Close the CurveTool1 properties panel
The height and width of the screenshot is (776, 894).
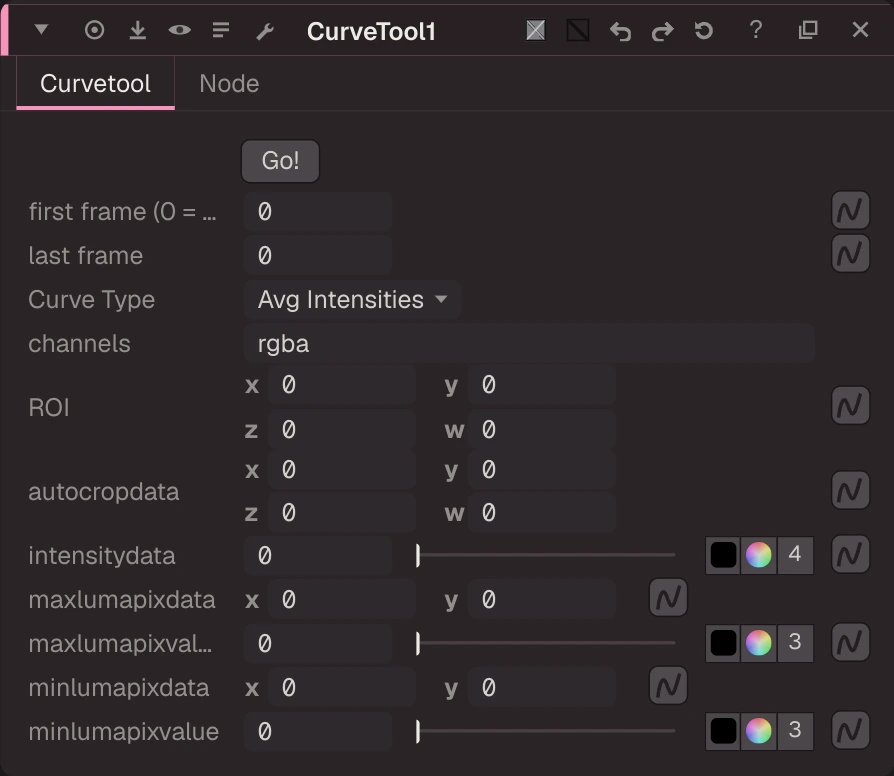click(860, 30)
